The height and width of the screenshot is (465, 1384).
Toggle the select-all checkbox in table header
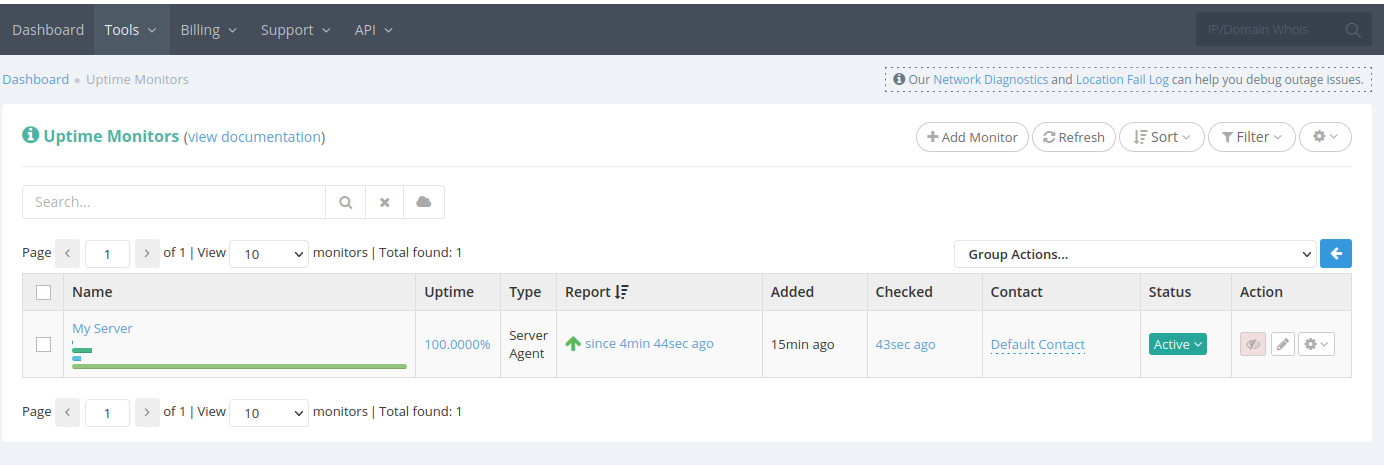click(x=43, y=292)
